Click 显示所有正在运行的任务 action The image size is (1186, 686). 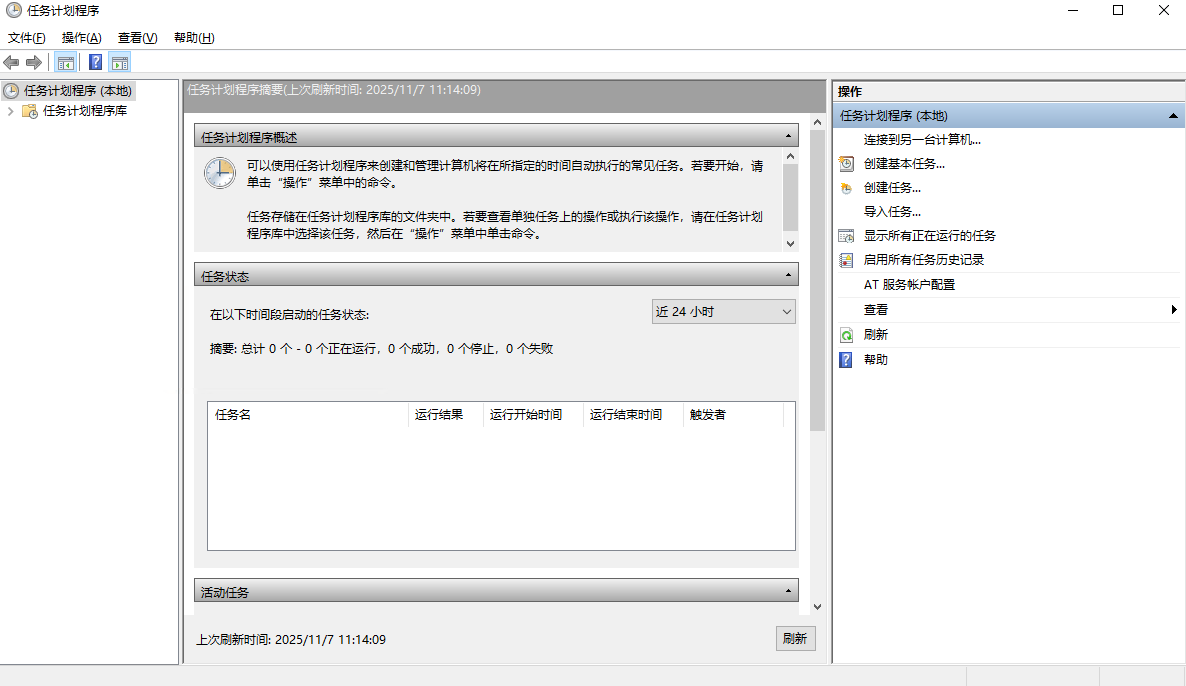coord(930,236)
